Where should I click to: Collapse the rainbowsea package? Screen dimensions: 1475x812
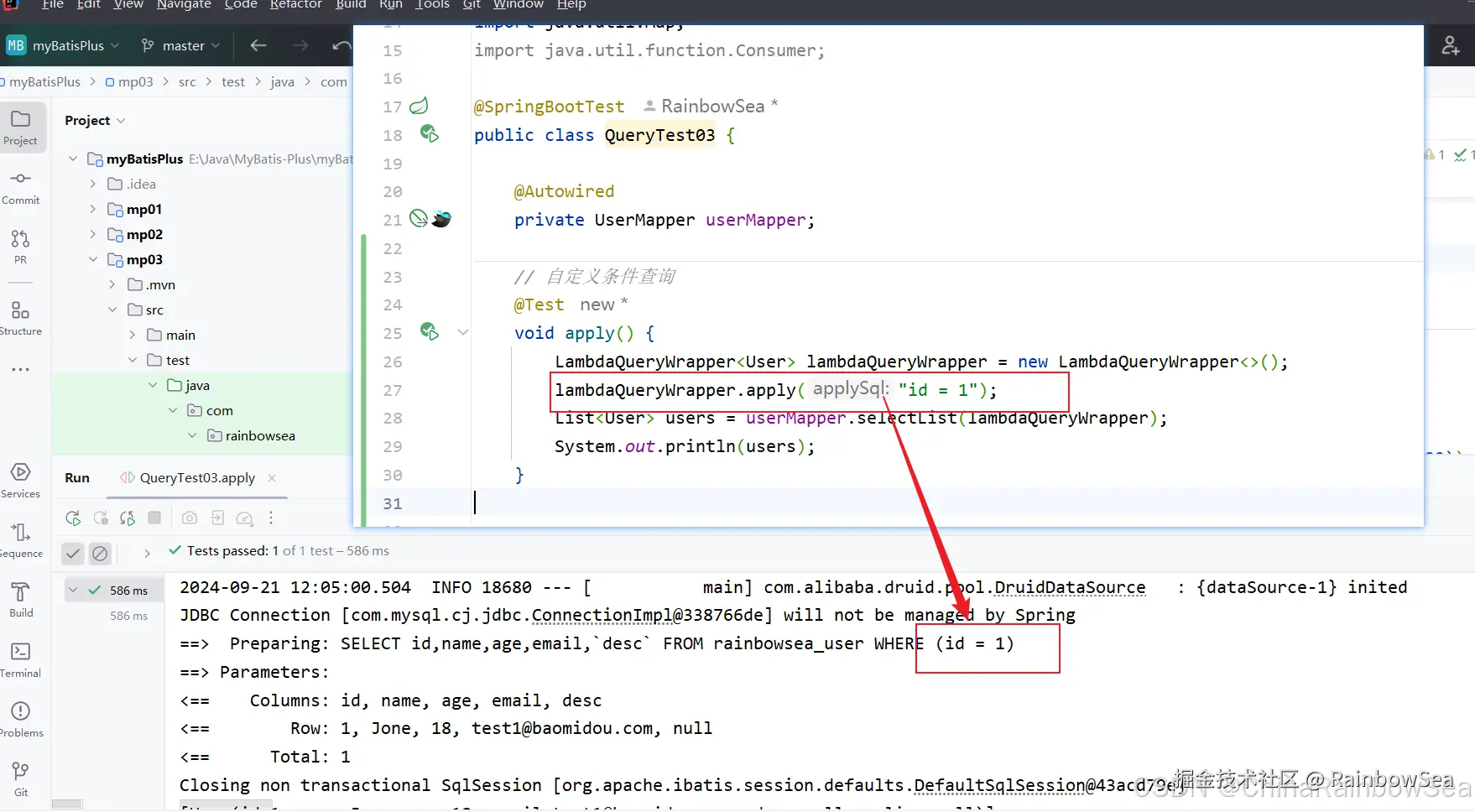(192, 435)
